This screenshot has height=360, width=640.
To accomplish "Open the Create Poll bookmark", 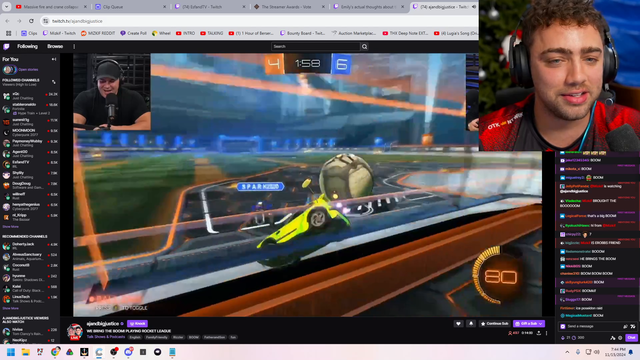I will [x=133, y=33].
